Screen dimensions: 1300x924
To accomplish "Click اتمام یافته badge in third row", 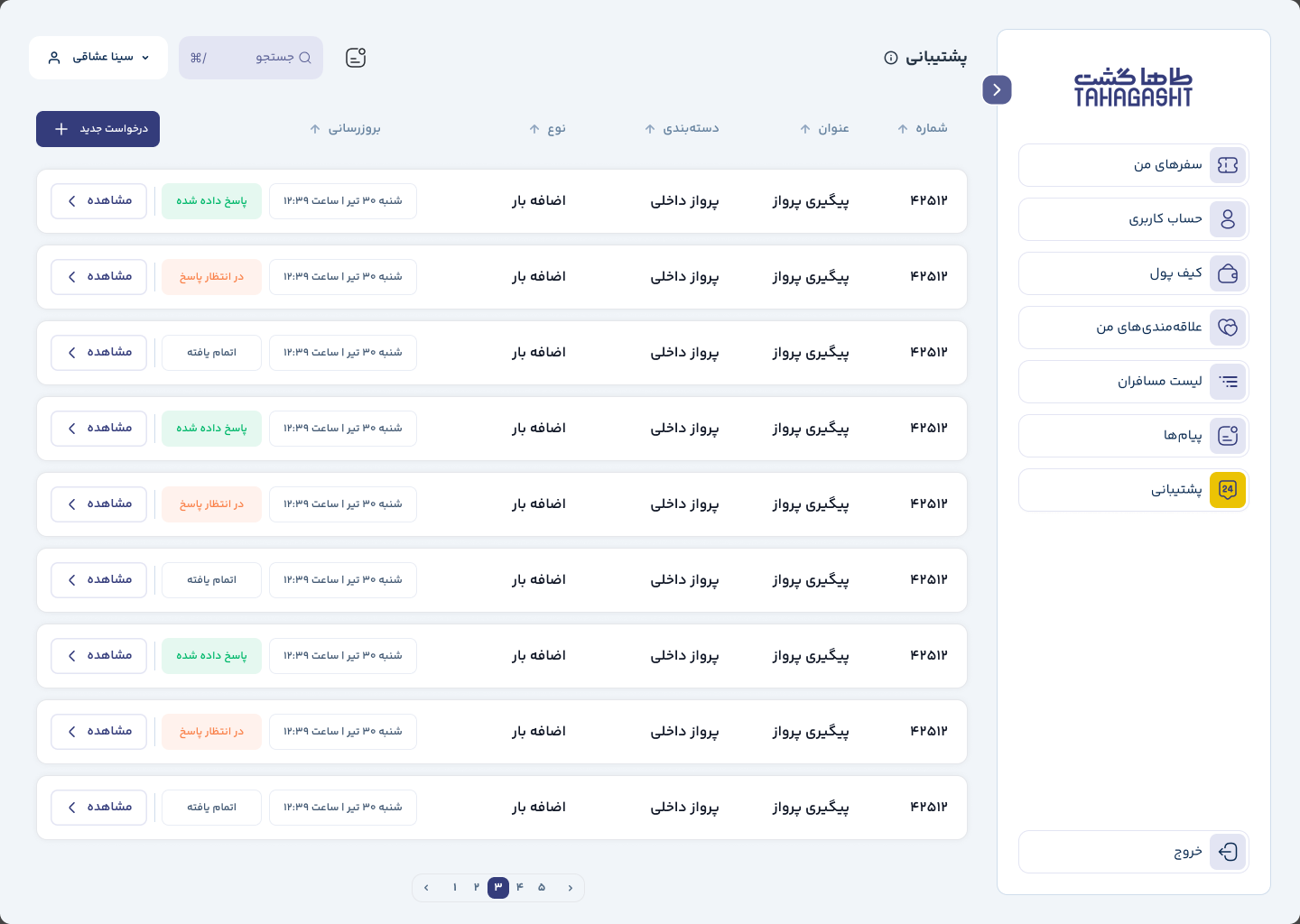I will tap(211, 353).
